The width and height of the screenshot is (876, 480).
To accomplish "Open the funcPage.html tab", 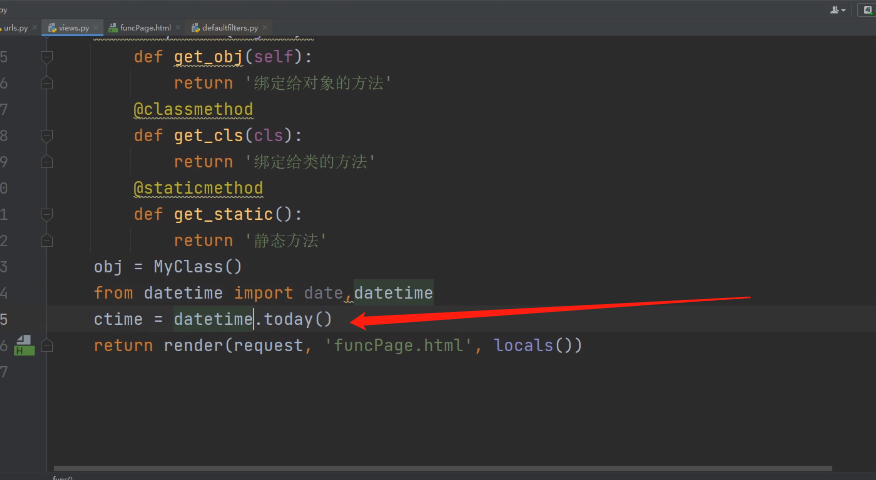I will 145,28.
